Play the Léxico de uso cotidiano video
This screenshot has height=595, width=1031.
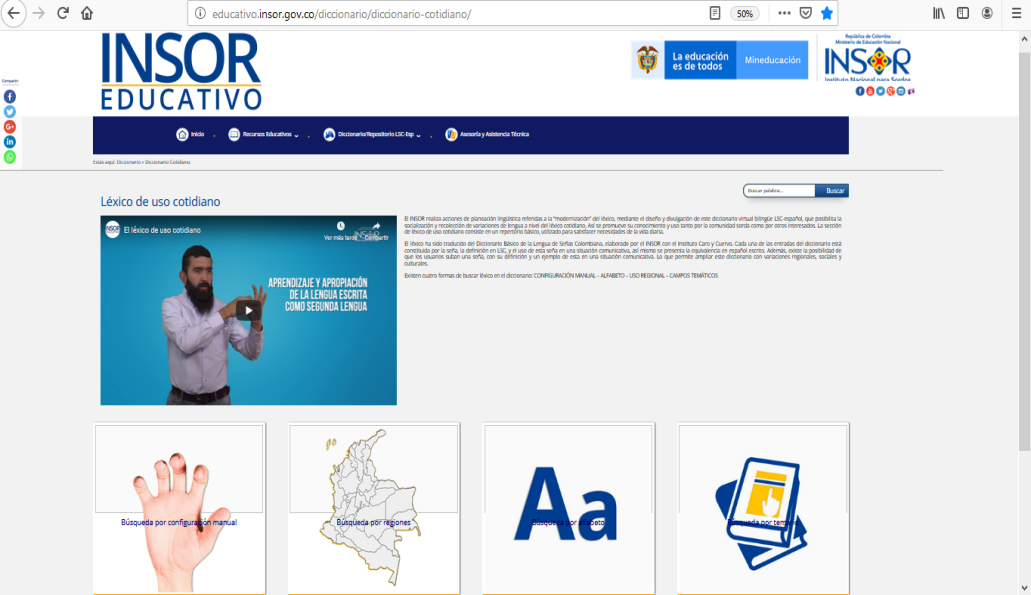(248, 310)
